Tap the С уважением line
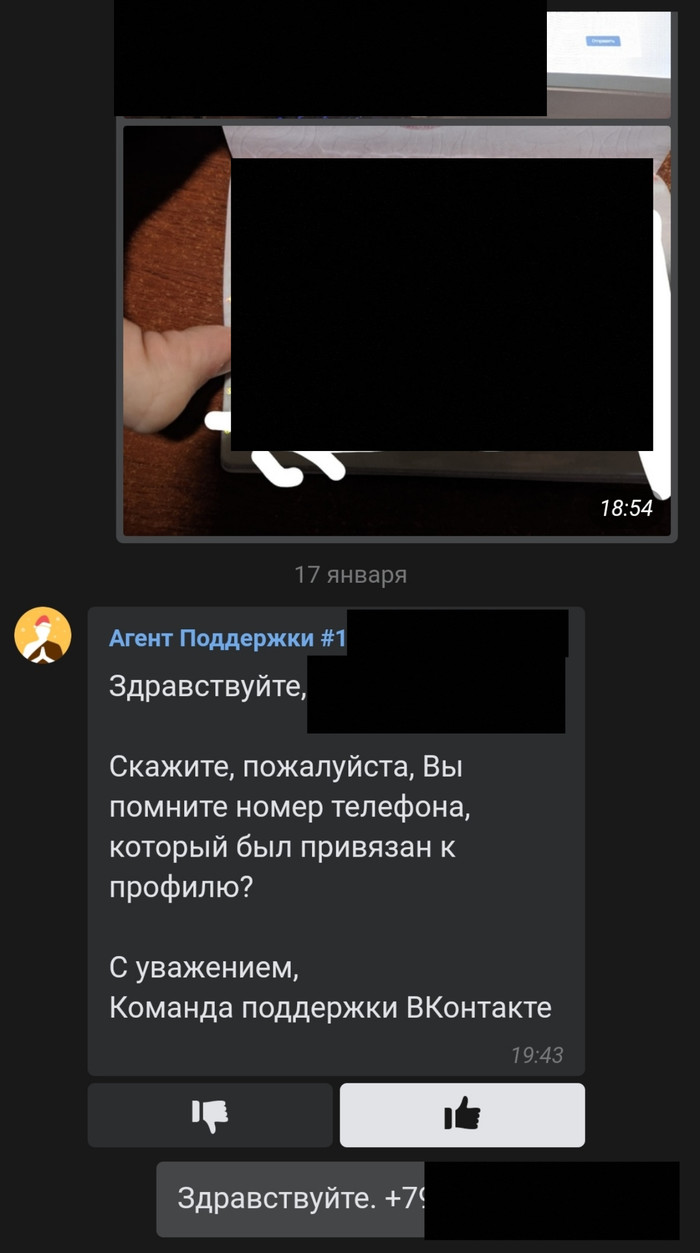The width and height of the screenshot is (700, 1253). [203, 968]
